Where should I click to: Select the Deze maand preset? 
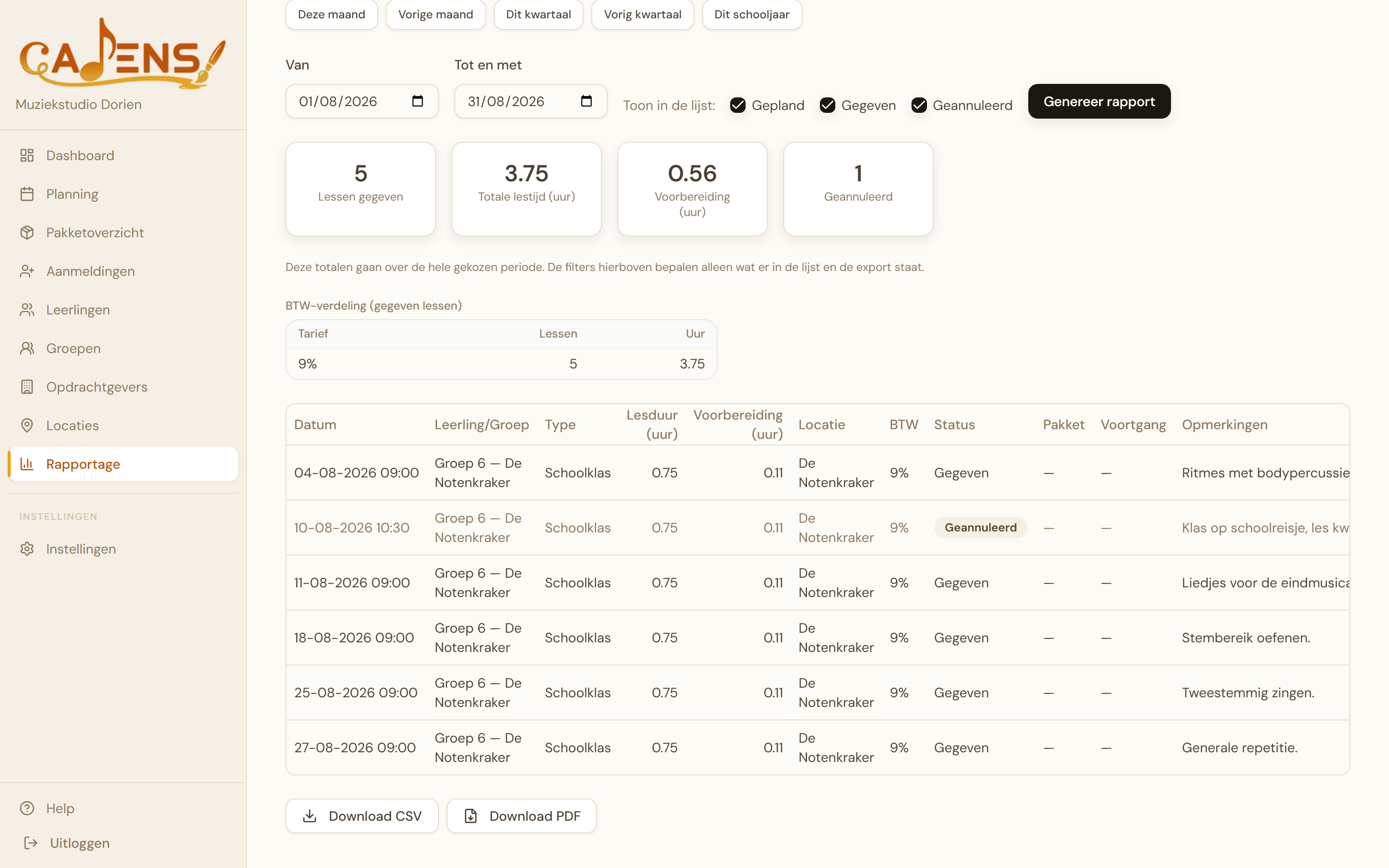click(x=331, y=14)
